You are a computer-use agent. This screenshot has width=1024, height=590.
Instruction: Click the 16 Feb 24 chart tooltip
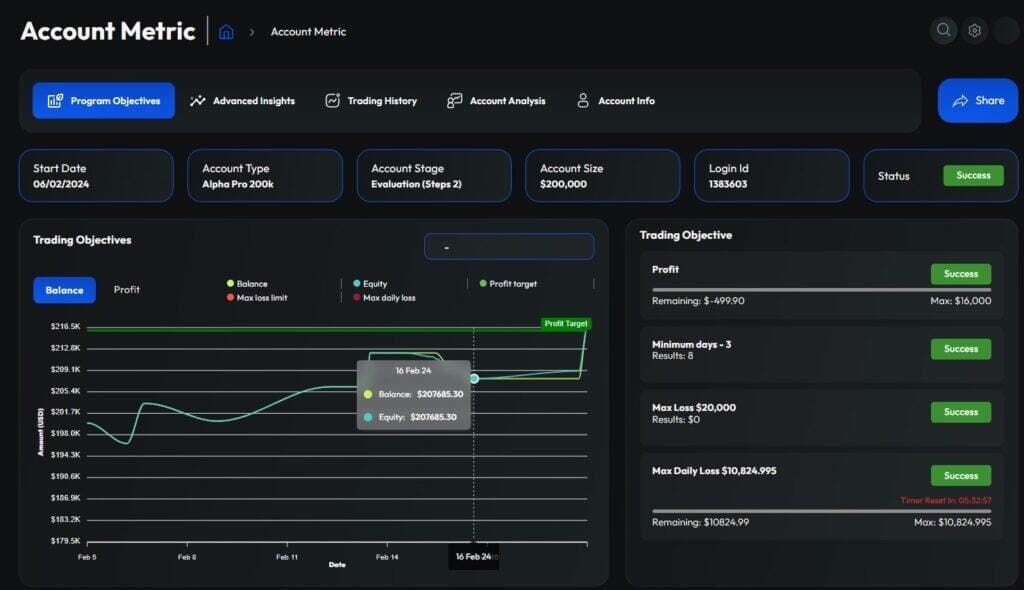click(413, 394)
